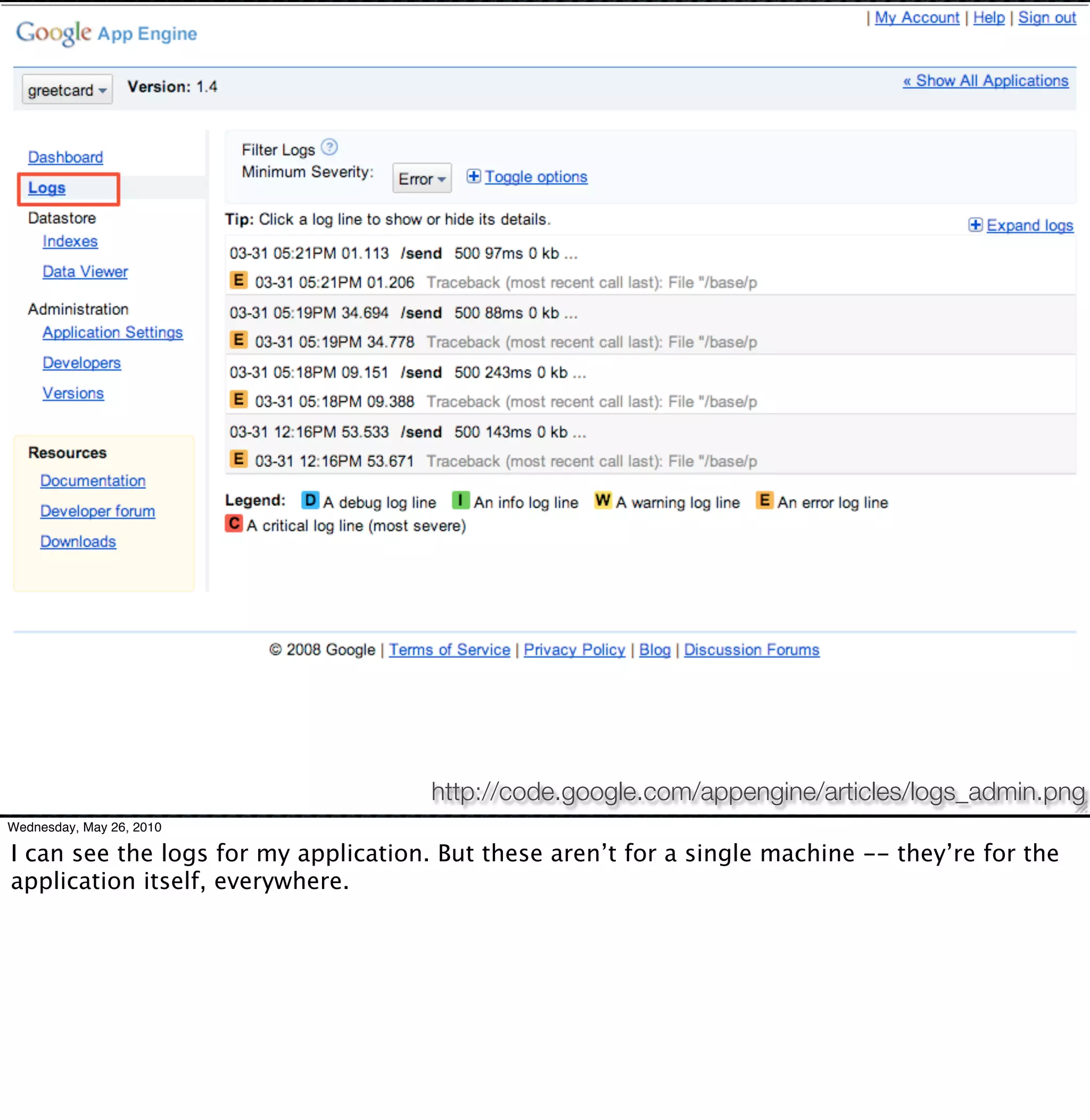Image resolution: width=1090 pixels, height=1120 pixels.
Task: Click the blue D debug legend icon
Action: 310,500
